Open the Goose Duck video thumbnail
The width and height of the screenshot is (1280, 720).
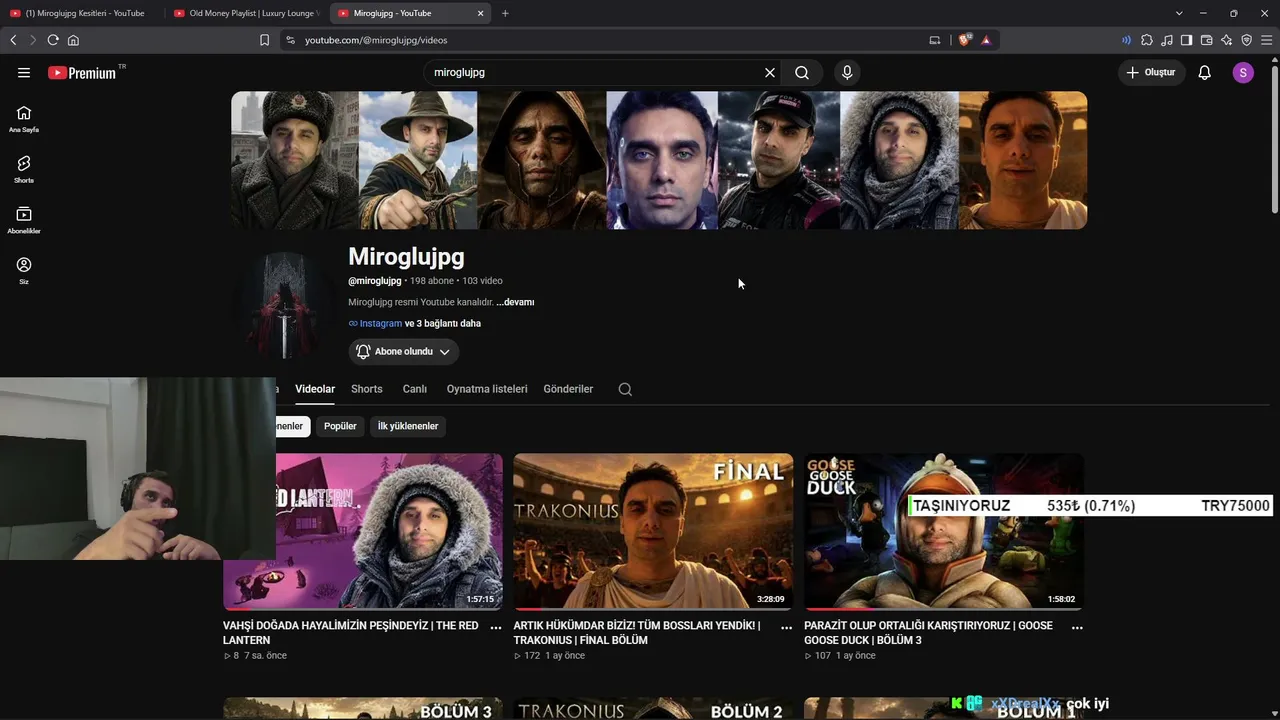coord(944,532)
